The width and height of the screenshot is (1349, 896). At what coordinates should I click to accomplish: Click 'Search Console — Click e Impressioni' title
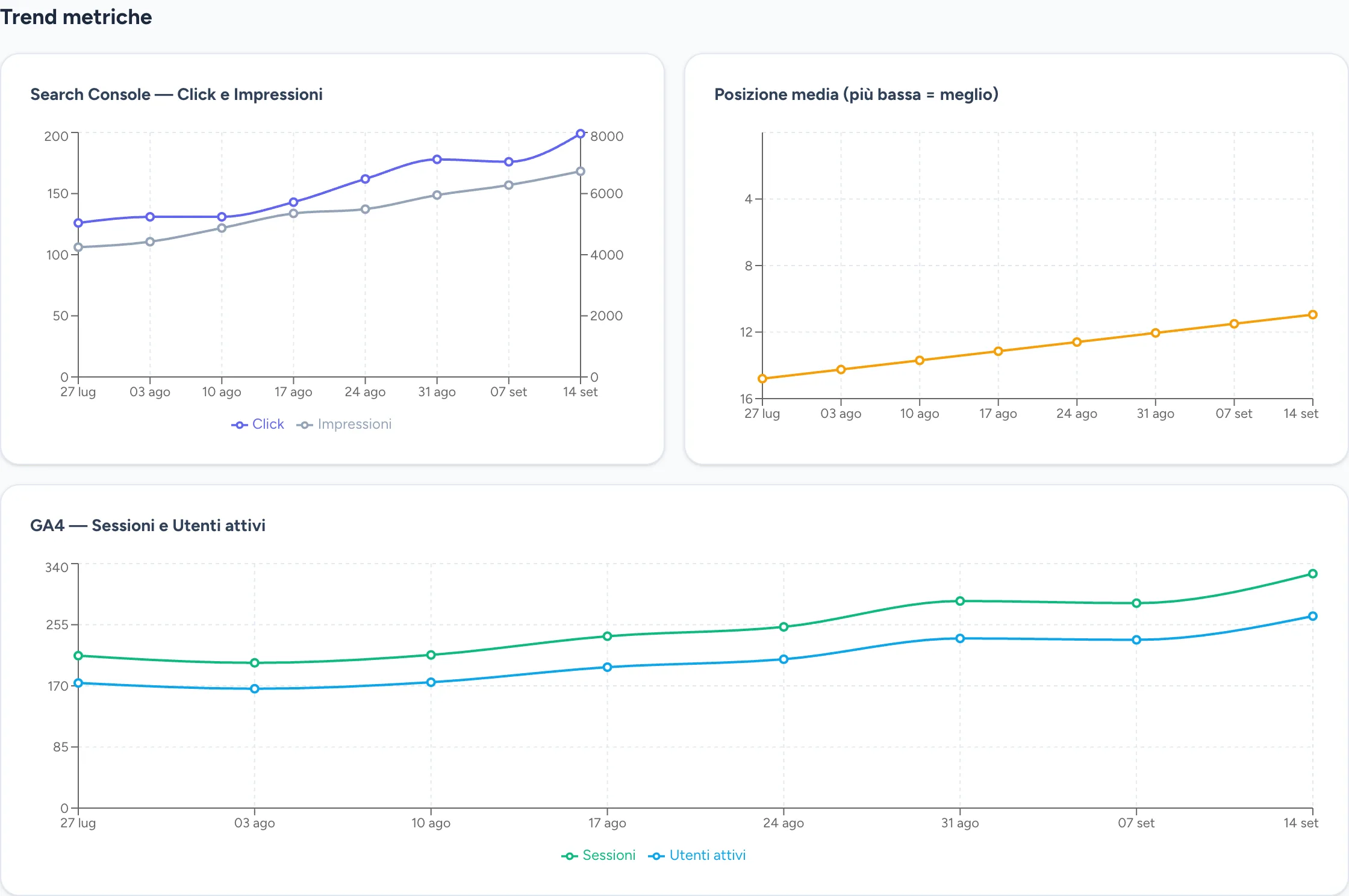coord(176,95)
